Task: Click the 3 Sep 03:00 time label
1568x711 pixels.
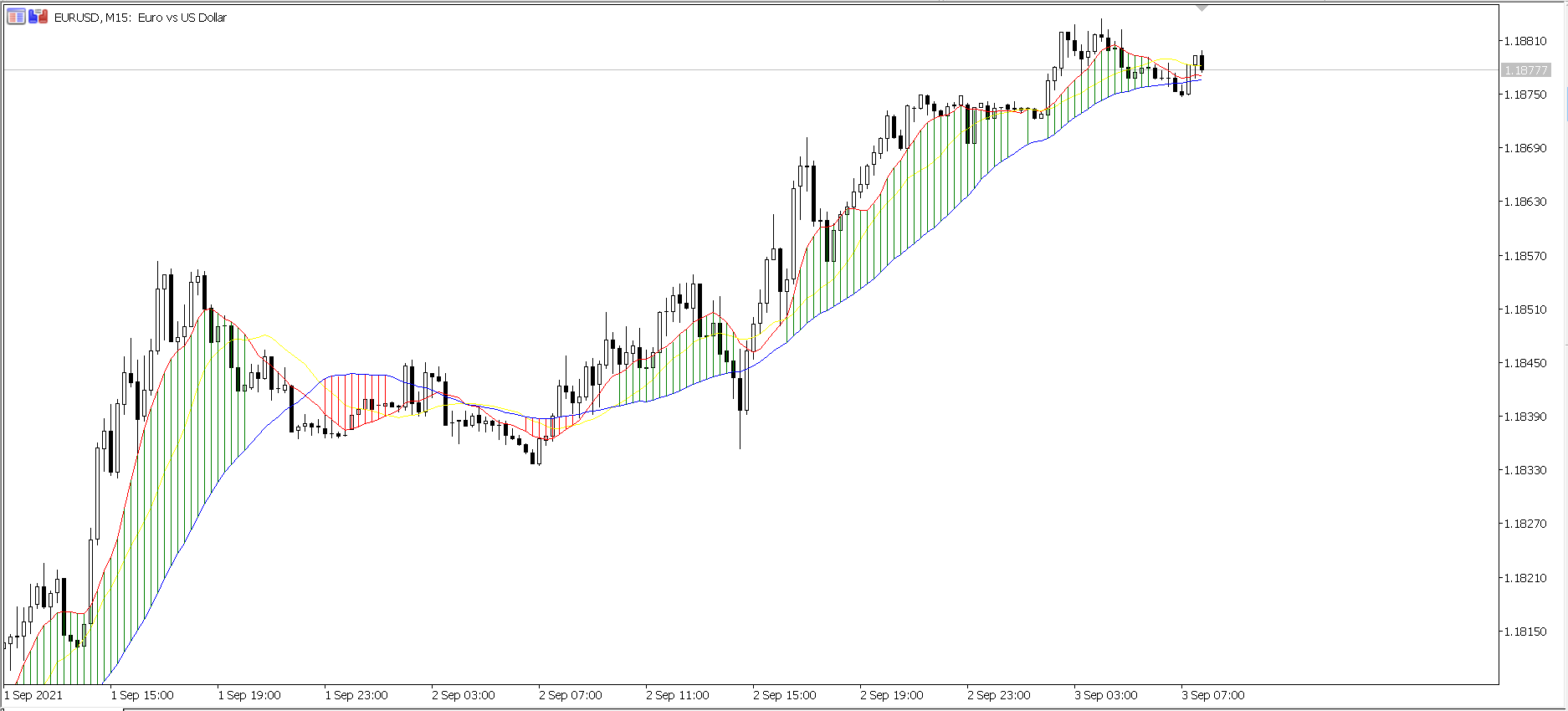Action: point(1106,695)
